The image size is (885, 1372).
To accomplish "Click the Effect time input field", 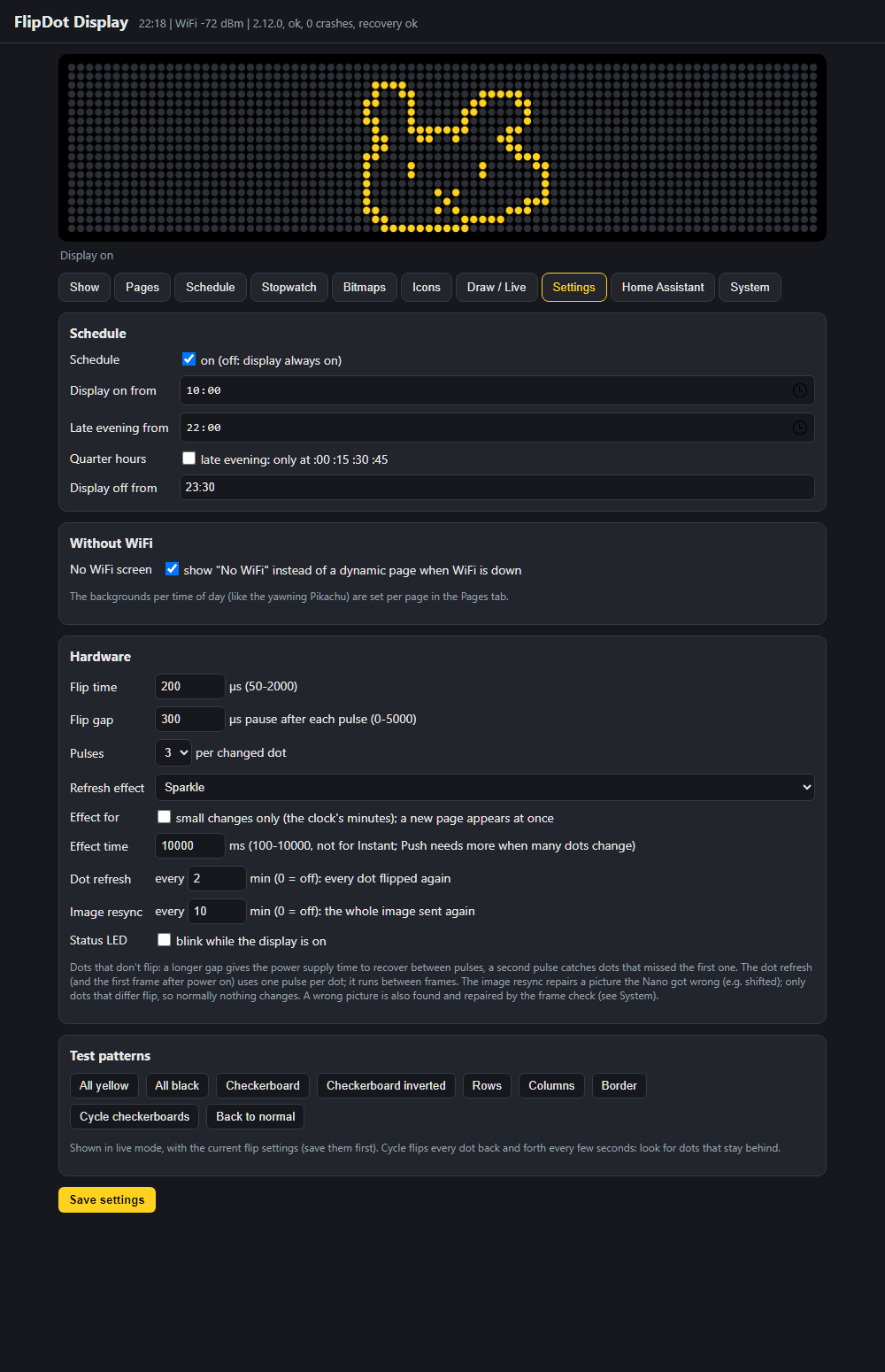I will pyautogui.click(x=190, y=845).
